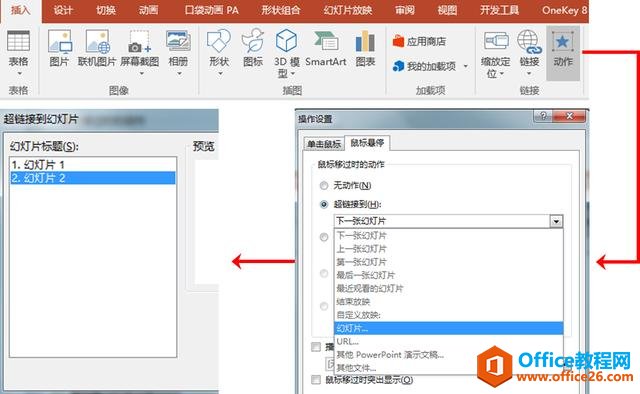Expand the 链接 dropdown arrow
Screen dimensions: 640x394
click(529, 74)
